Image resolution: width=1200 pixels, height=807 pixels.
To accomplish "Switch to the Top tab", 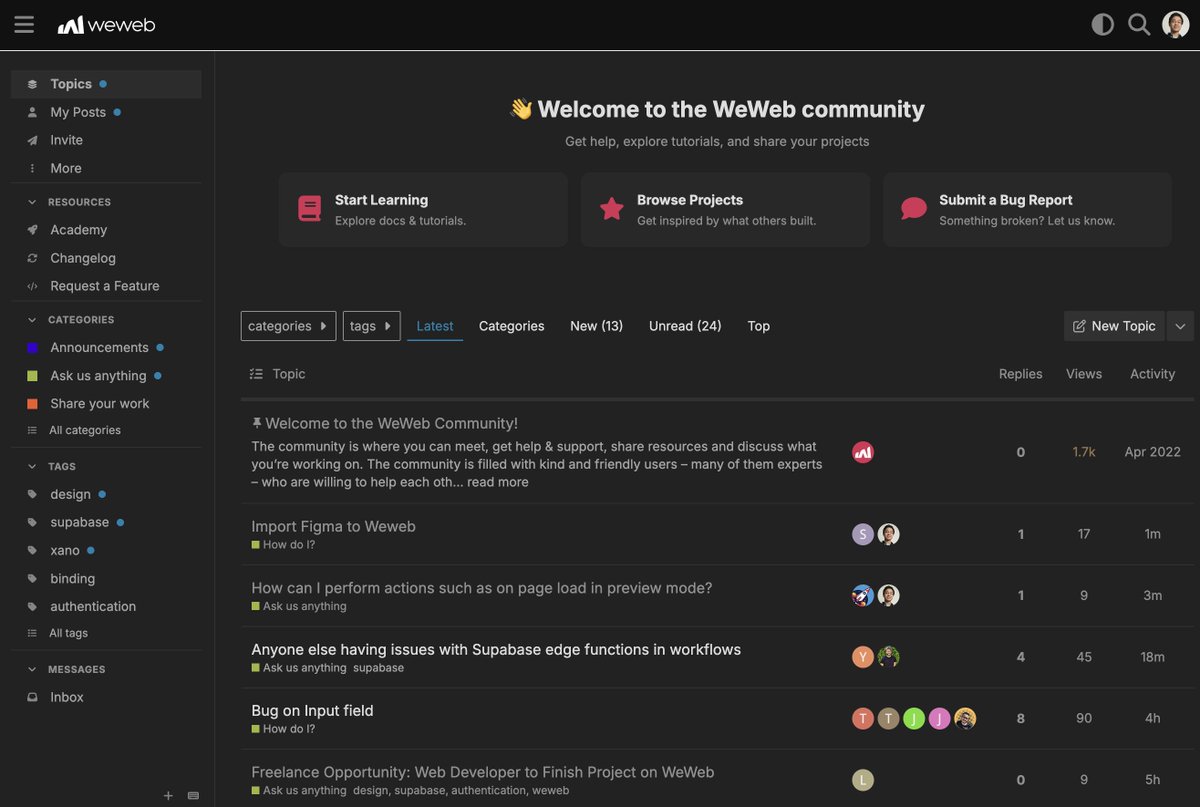I will [x=759, y=326].
